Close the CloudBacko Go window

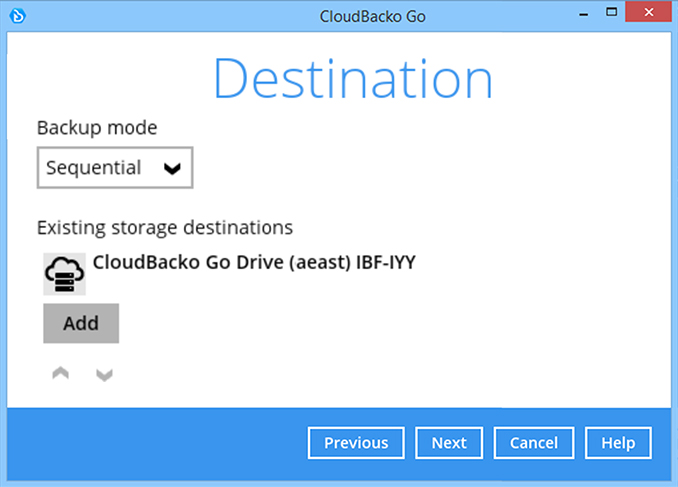coord(649,12)
